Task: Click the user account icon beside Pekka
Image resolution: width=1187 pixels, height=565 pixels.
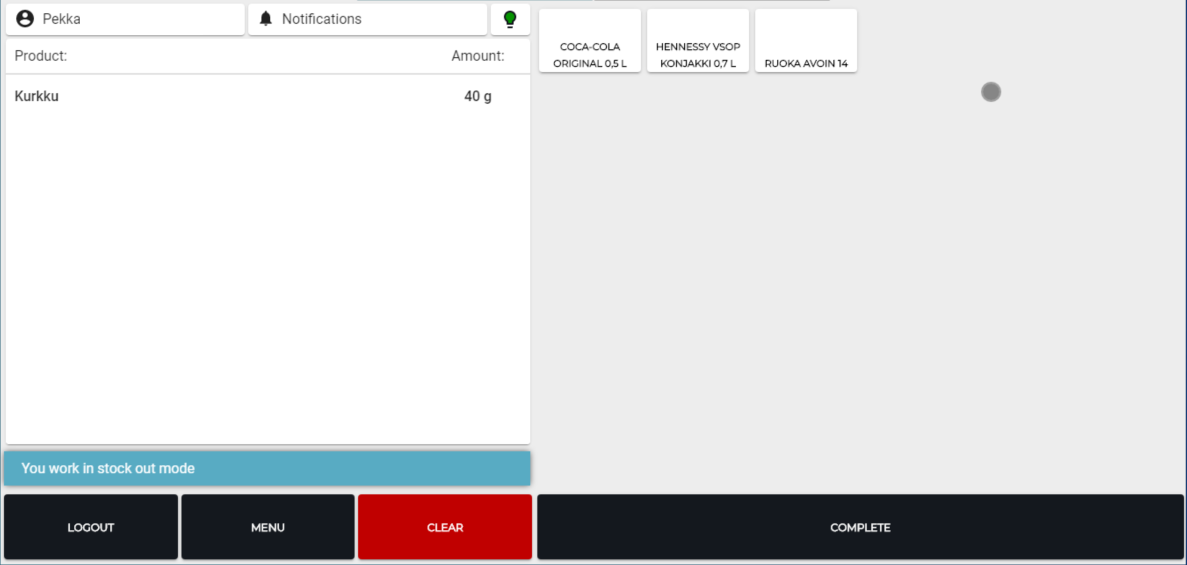Action: click(x=25, y=19)
